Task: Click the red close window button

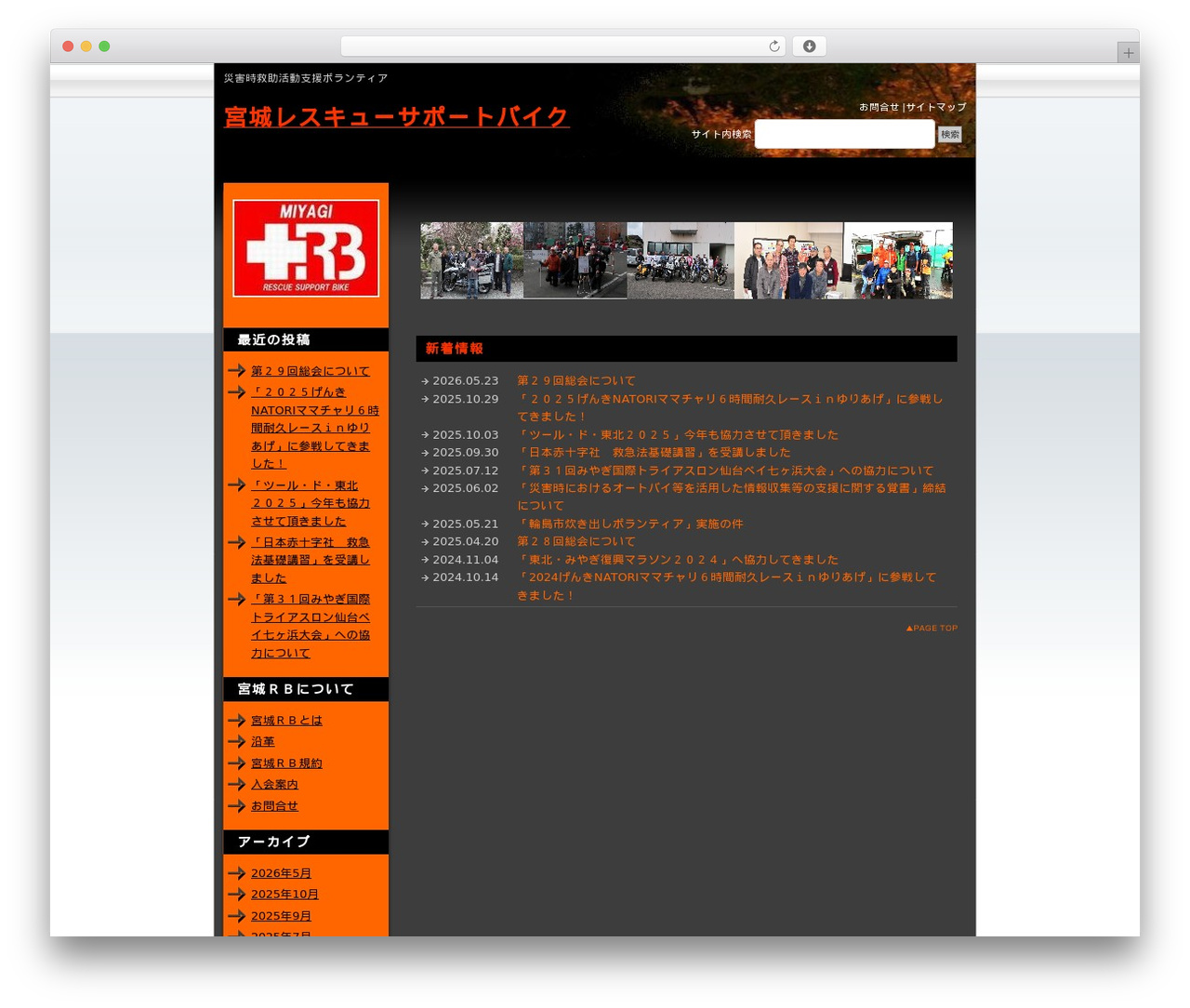Action: pyautogui.click(x=68, y=46)
